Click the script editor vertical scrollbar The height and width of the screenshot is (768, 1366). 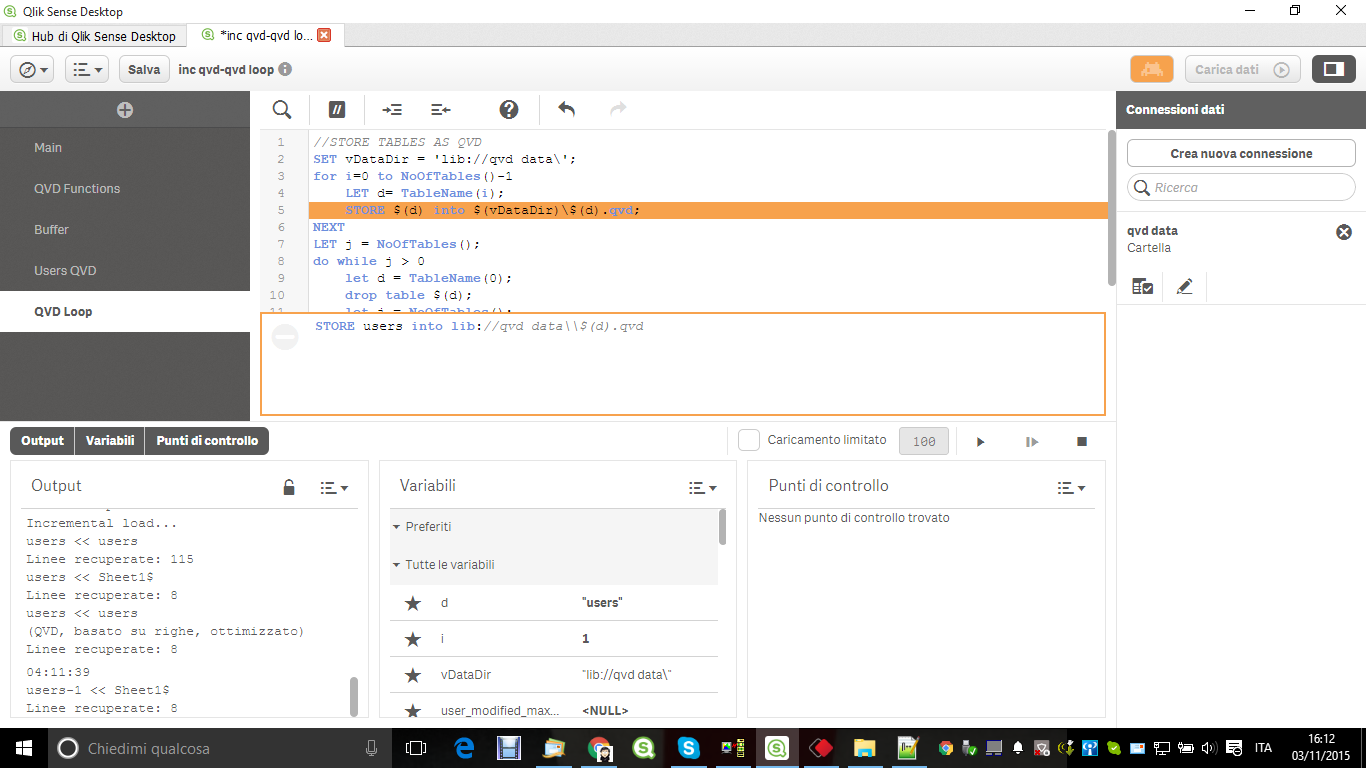[1110, 208]
